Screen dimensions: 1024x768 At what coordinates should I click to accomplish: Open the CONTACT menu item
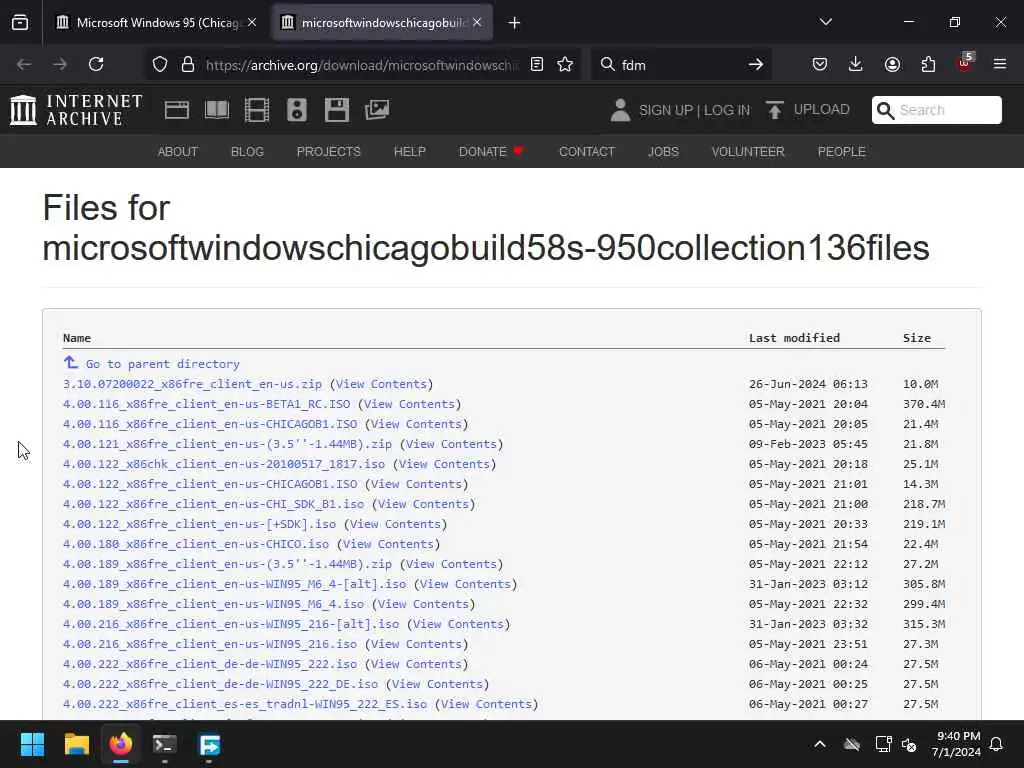click(587, 152)
